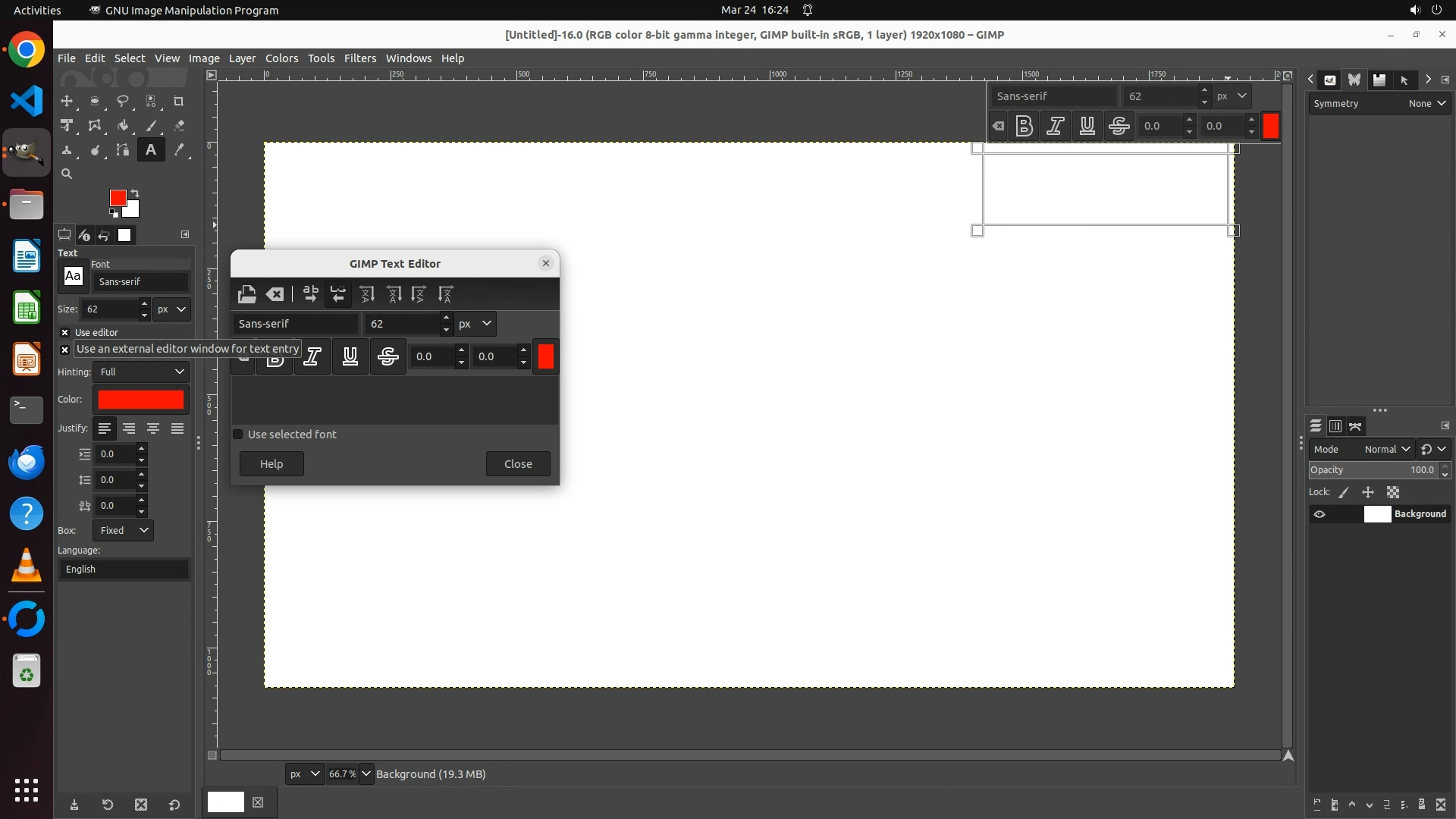Select the Bucket Fill tool

tap(122, 126)
